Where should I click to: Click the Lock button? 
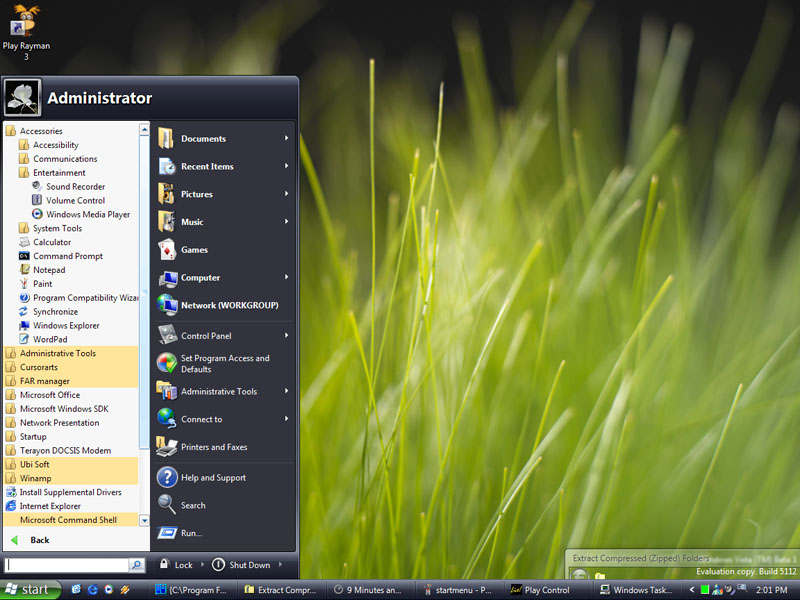click(x=176, y=564)
